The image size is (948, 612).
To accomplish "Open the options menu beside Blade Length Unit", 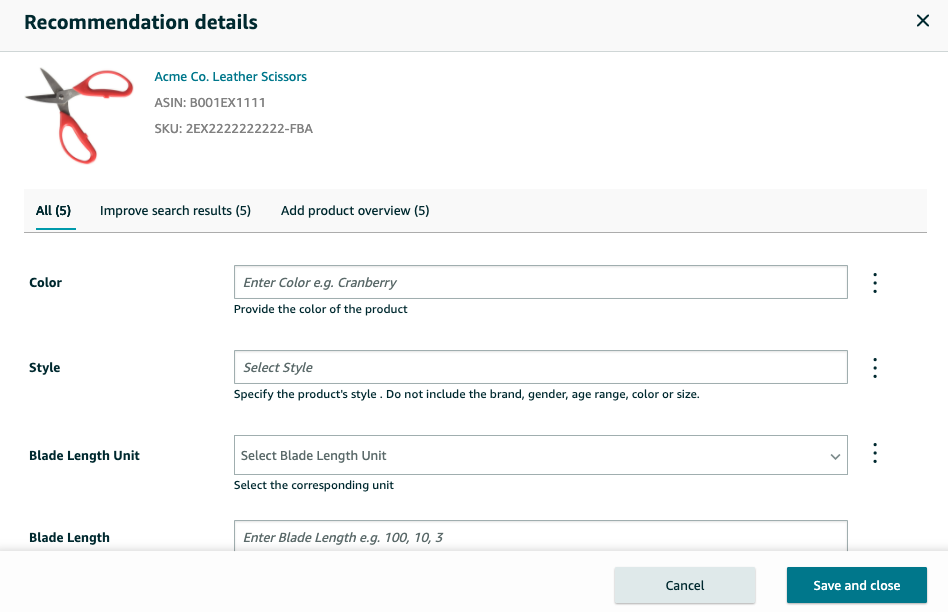I will pos(875,453).
